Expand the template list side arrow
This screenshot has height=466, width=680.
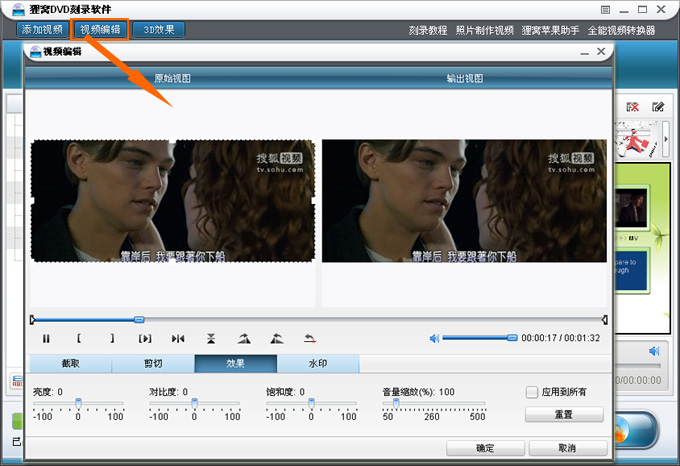tap(666, 139)
